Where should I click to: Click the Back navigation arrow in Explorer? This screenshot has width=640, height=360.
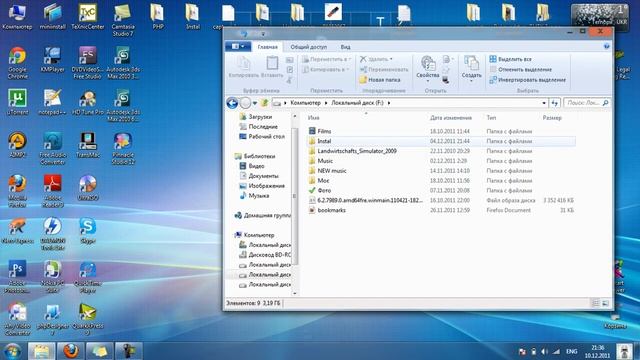click(232, 103)
